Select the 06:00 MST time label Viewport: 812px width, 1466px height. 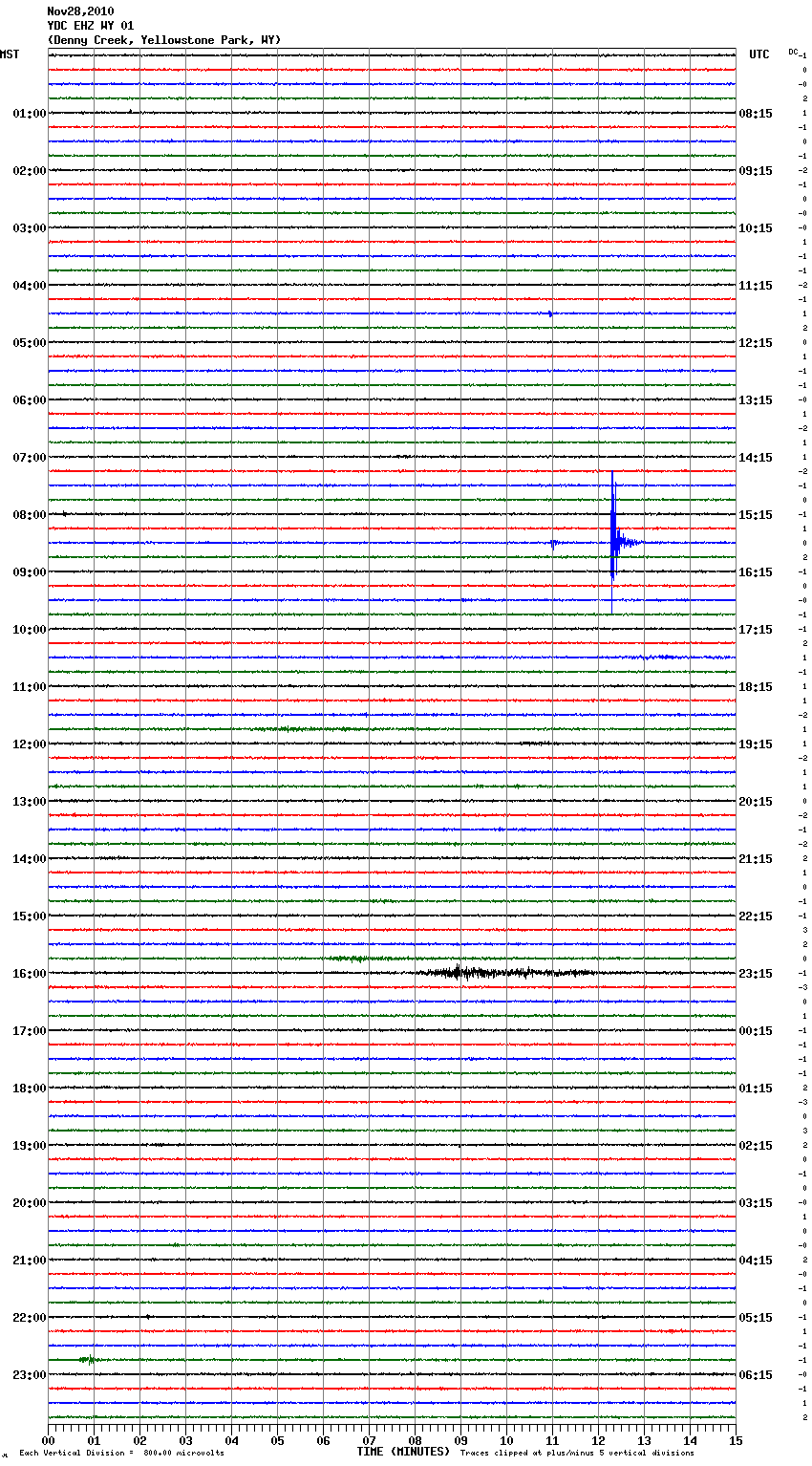[30, 400]
